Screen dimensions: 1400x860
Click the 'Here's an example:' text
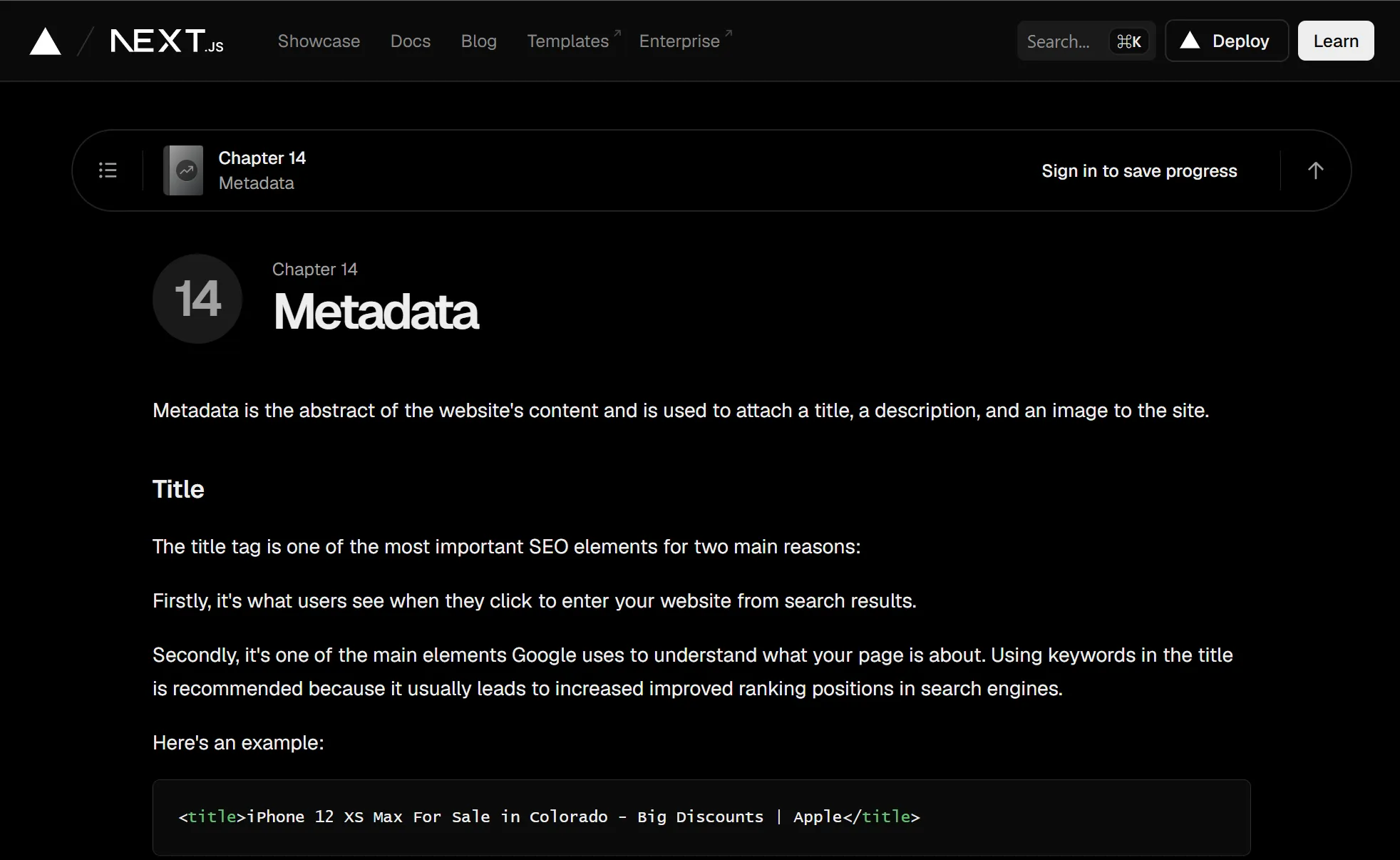[x=238, y=743]
